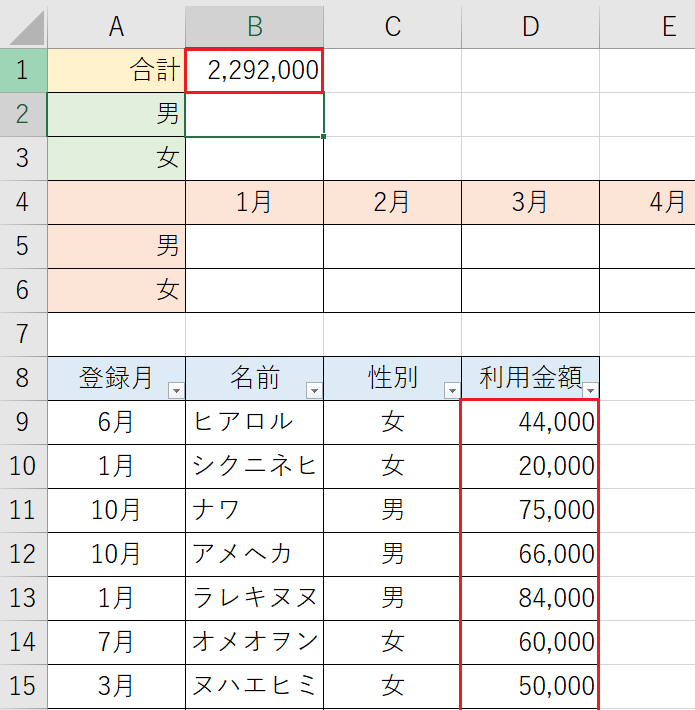Image resolution: width=695 pixels, height=710 pixels.
Task: Select the 1月 header cell in row 4
Action: tap(254, 202)
